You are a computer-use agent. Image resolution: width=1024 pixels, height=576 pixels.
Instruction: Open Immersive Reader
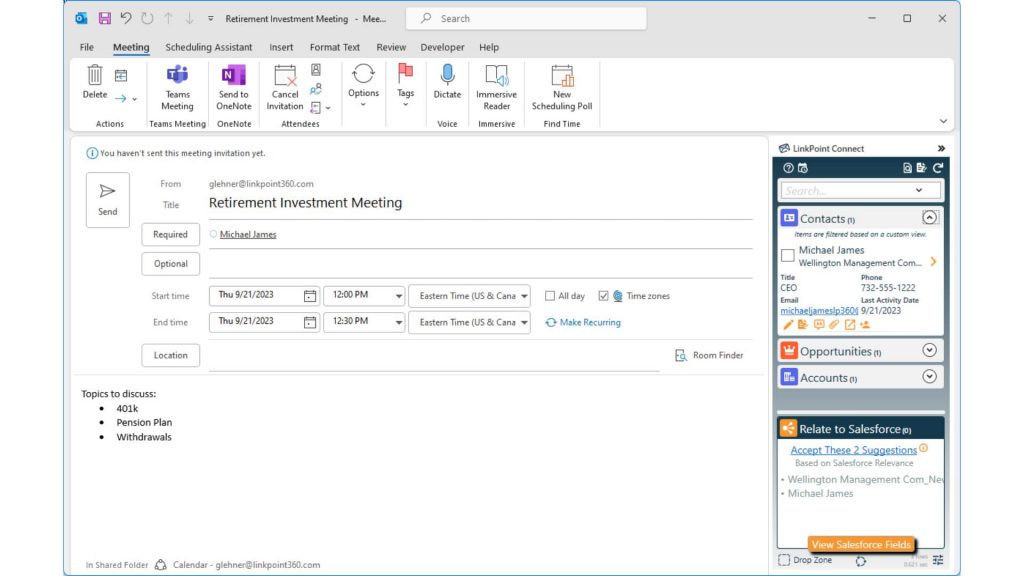coord(496,88)
